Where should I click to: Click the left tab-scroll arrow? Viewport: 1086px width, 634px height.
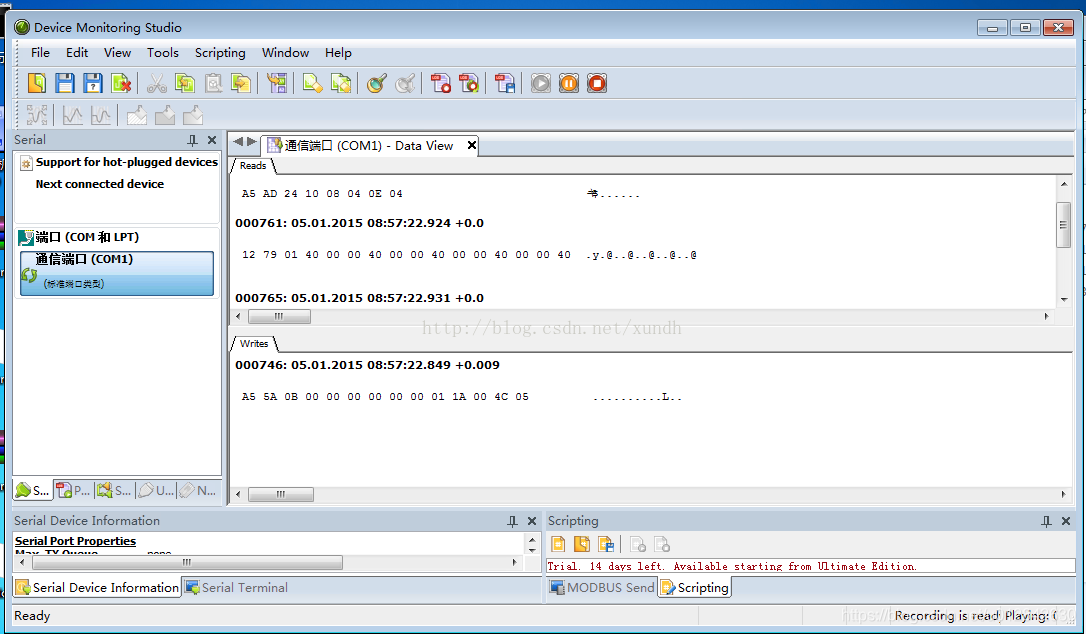238,141
